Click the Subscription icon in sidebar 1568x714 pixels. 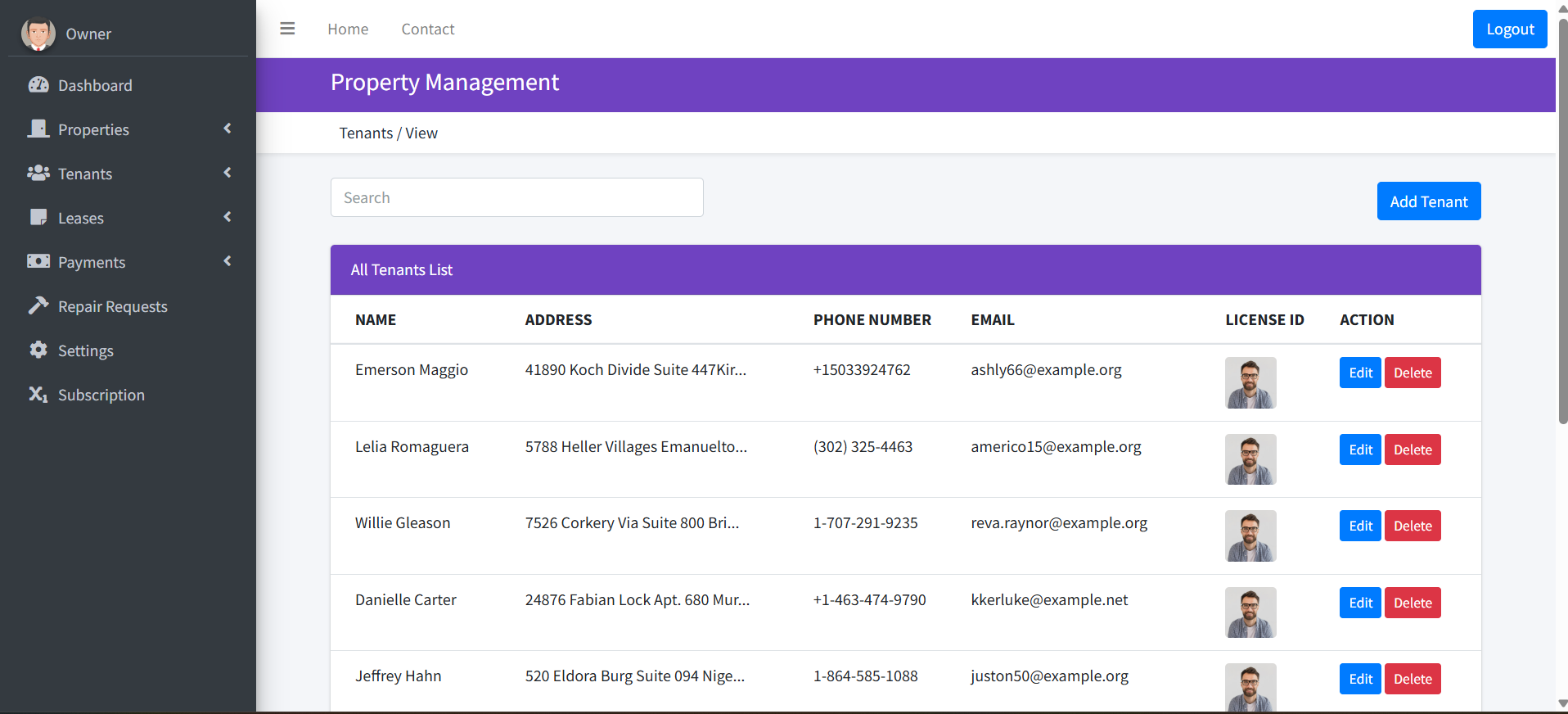(38, 395)
